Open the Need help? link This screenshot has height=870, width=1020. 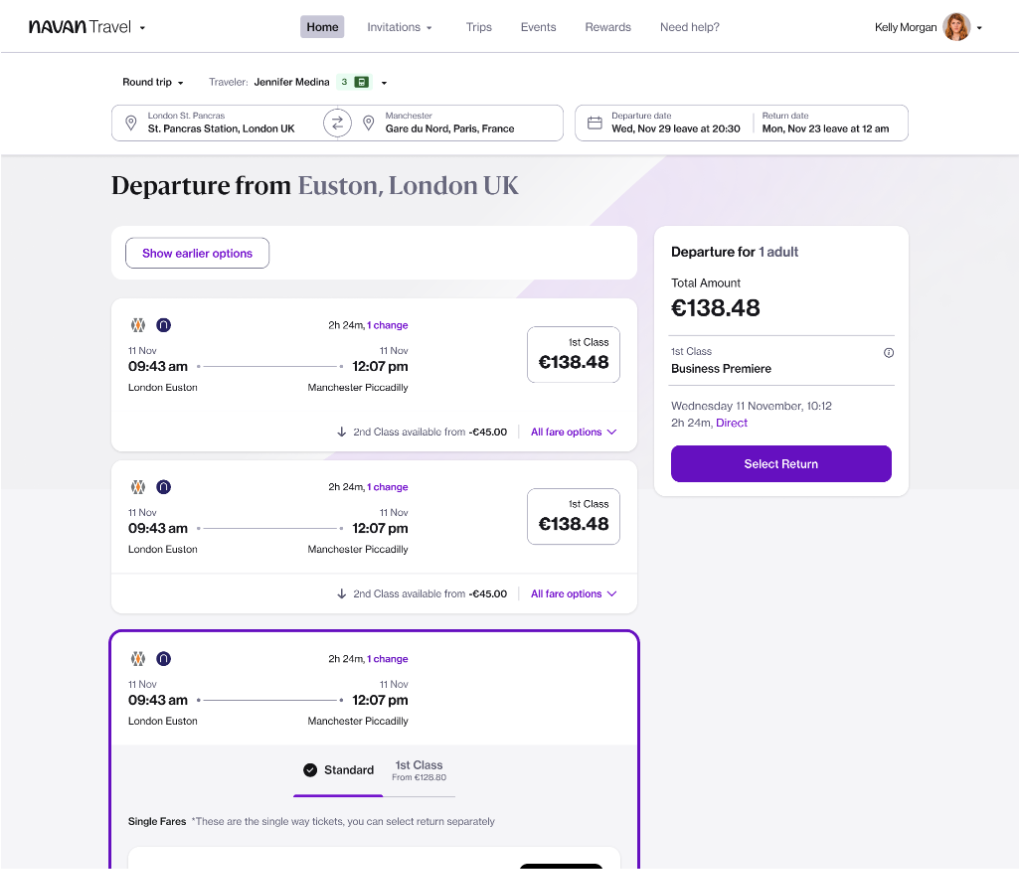coord(689,27)
